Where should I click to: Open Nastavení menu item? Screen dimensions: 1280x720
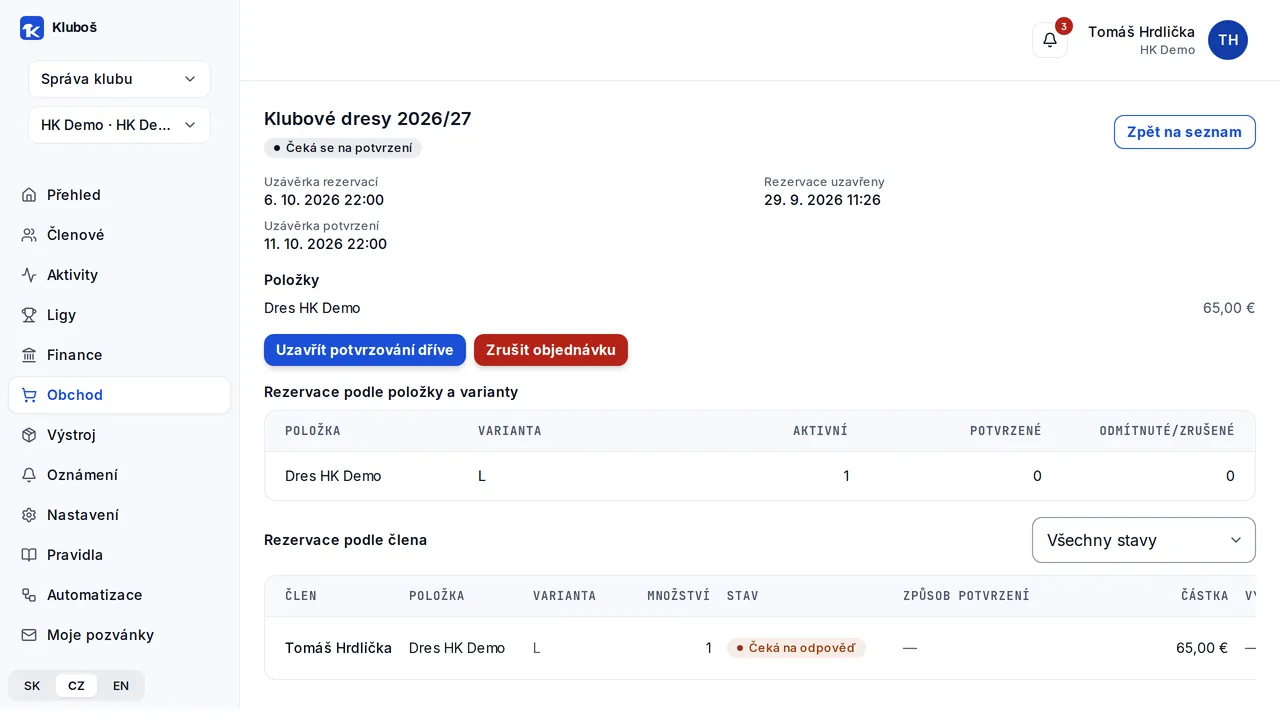tap(119, 515)
